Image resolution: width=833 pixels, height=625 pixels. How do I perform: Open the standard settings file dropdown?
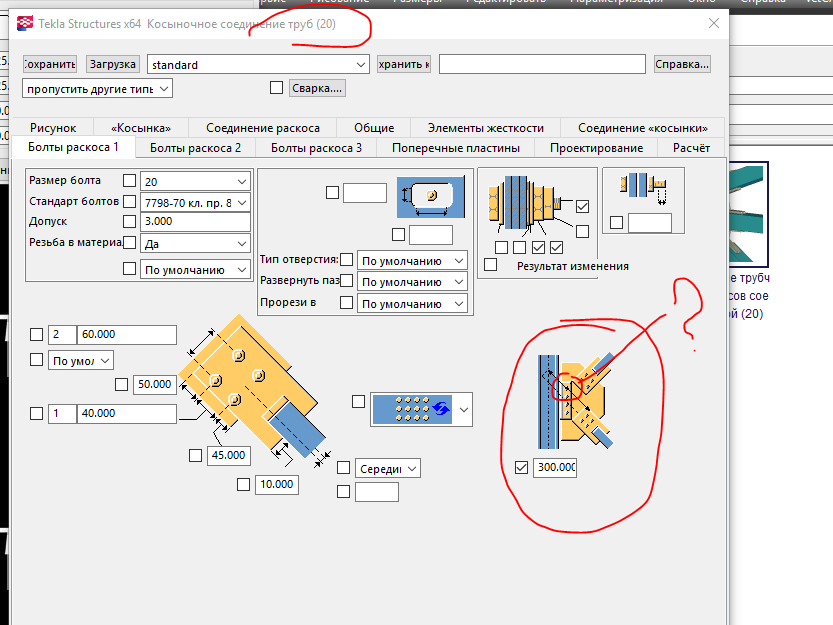pyautogui.click(x=259, y=64)
